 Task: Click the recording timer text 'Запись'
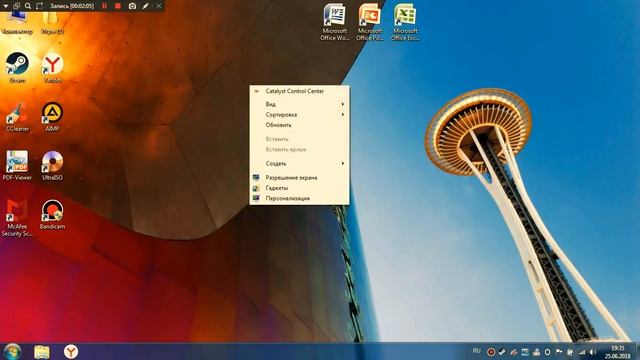point(72,6)
